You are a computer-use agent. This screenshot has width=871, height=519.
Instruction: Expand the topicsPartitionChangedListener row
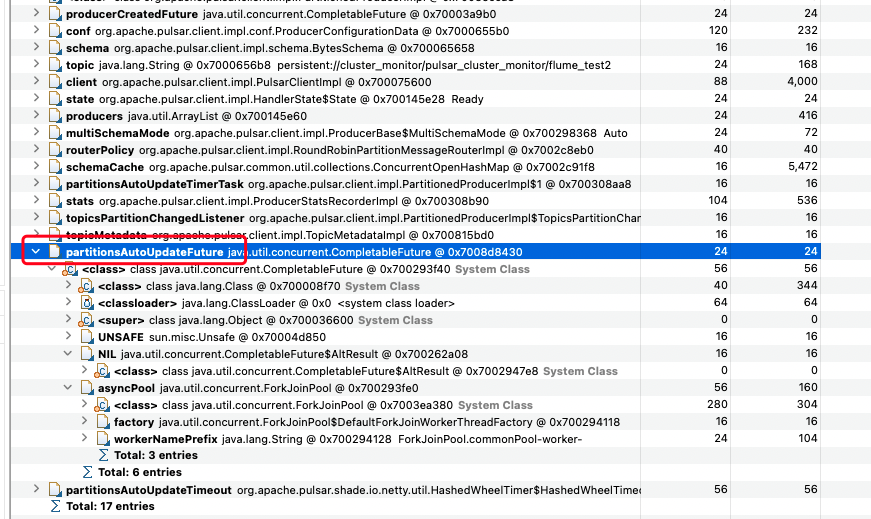[36, 217]
